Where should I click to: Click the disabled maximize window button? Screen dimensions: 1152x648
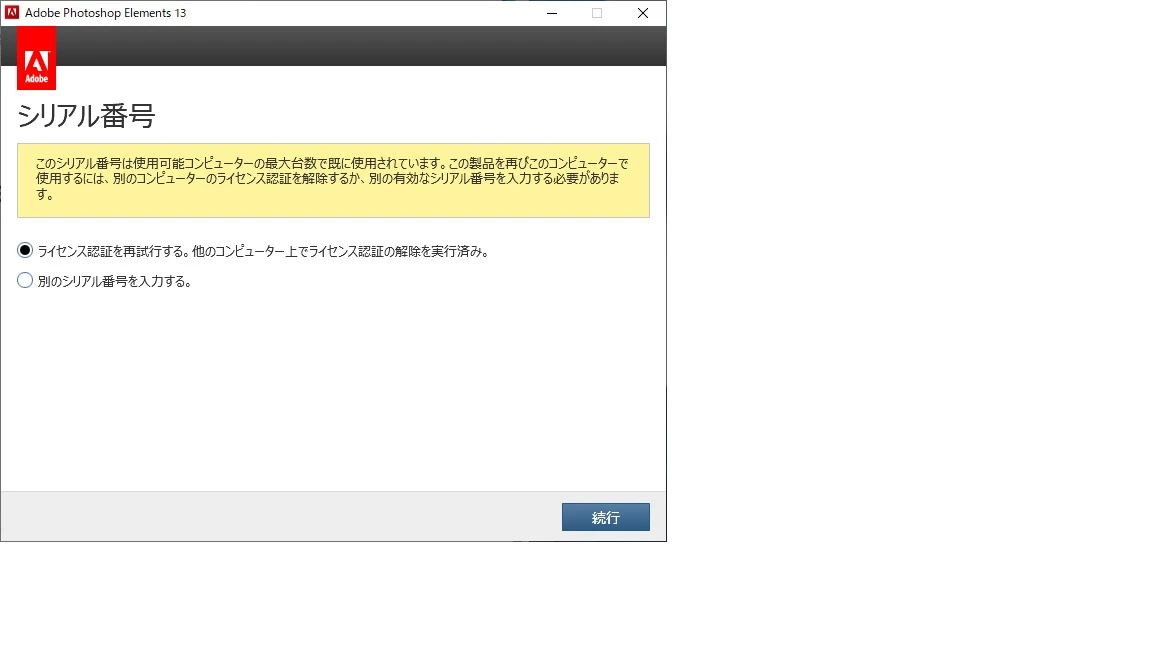click(597, 13)
